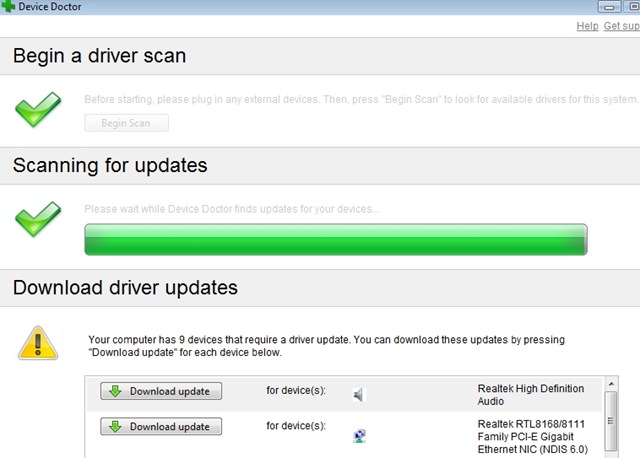
Task: Click the speaker icon for Realtek Audio
Action: pyautogui.click(x=358, y=395)
